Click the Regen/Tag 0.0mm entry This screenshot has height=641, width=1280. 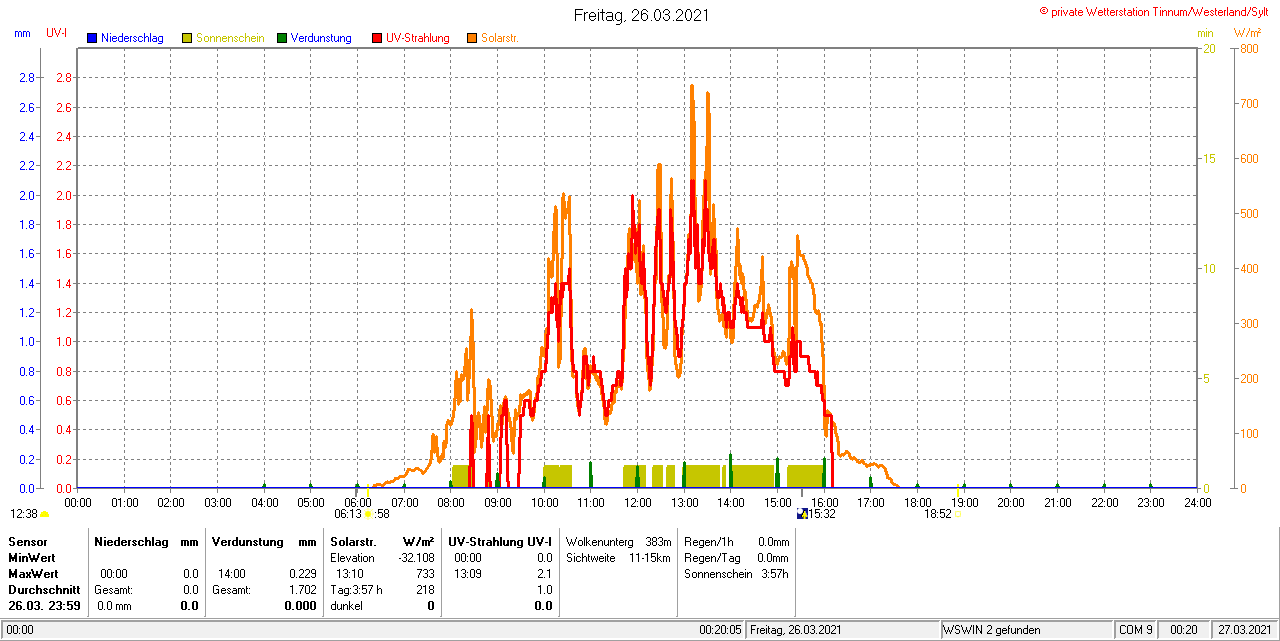pyautogui.click(x=737, y=558)
